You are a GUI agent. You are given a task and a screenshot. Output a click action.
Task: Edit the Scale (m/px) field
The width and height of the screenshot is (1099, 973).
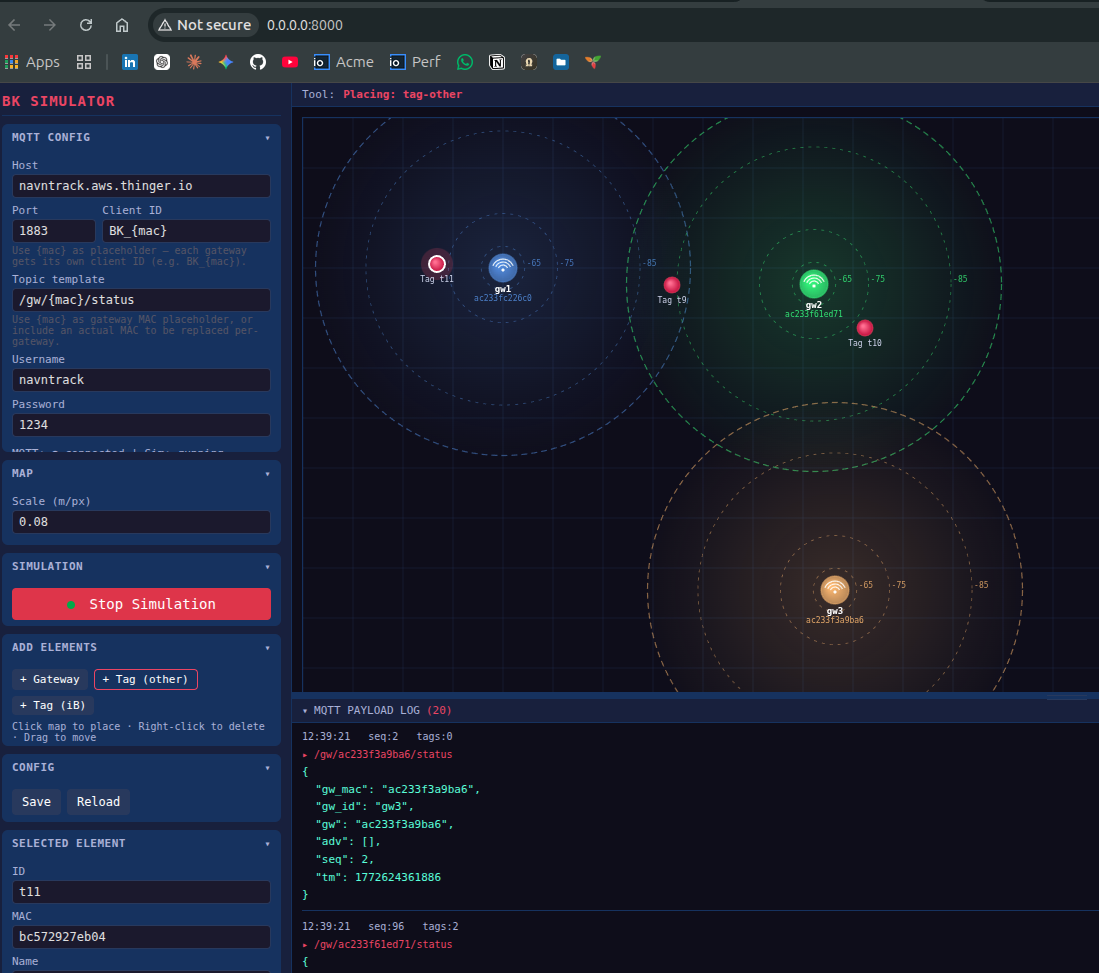[142, 522]
